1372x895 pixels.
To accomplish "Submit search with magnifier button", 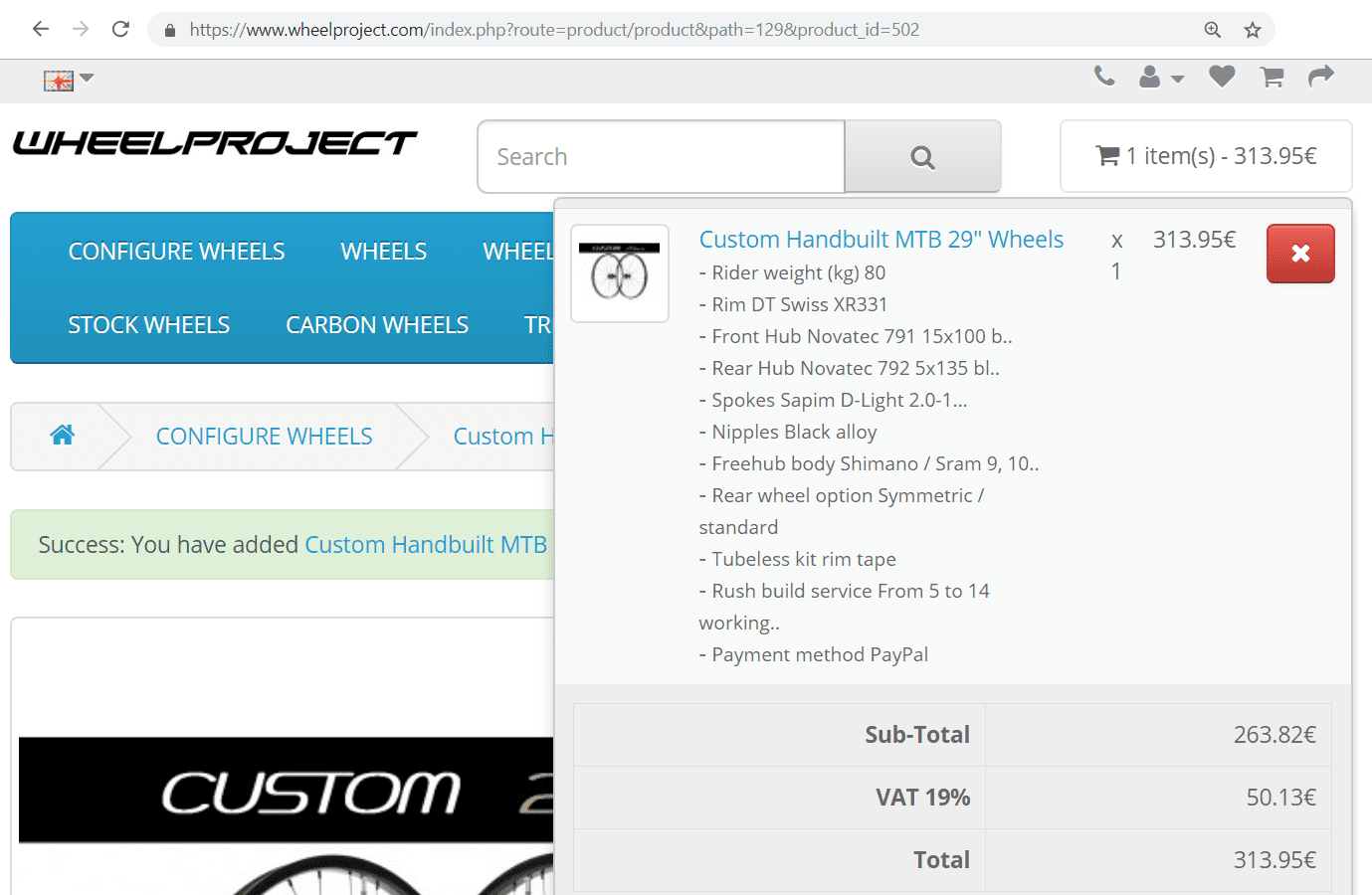I will pos(922,157).
